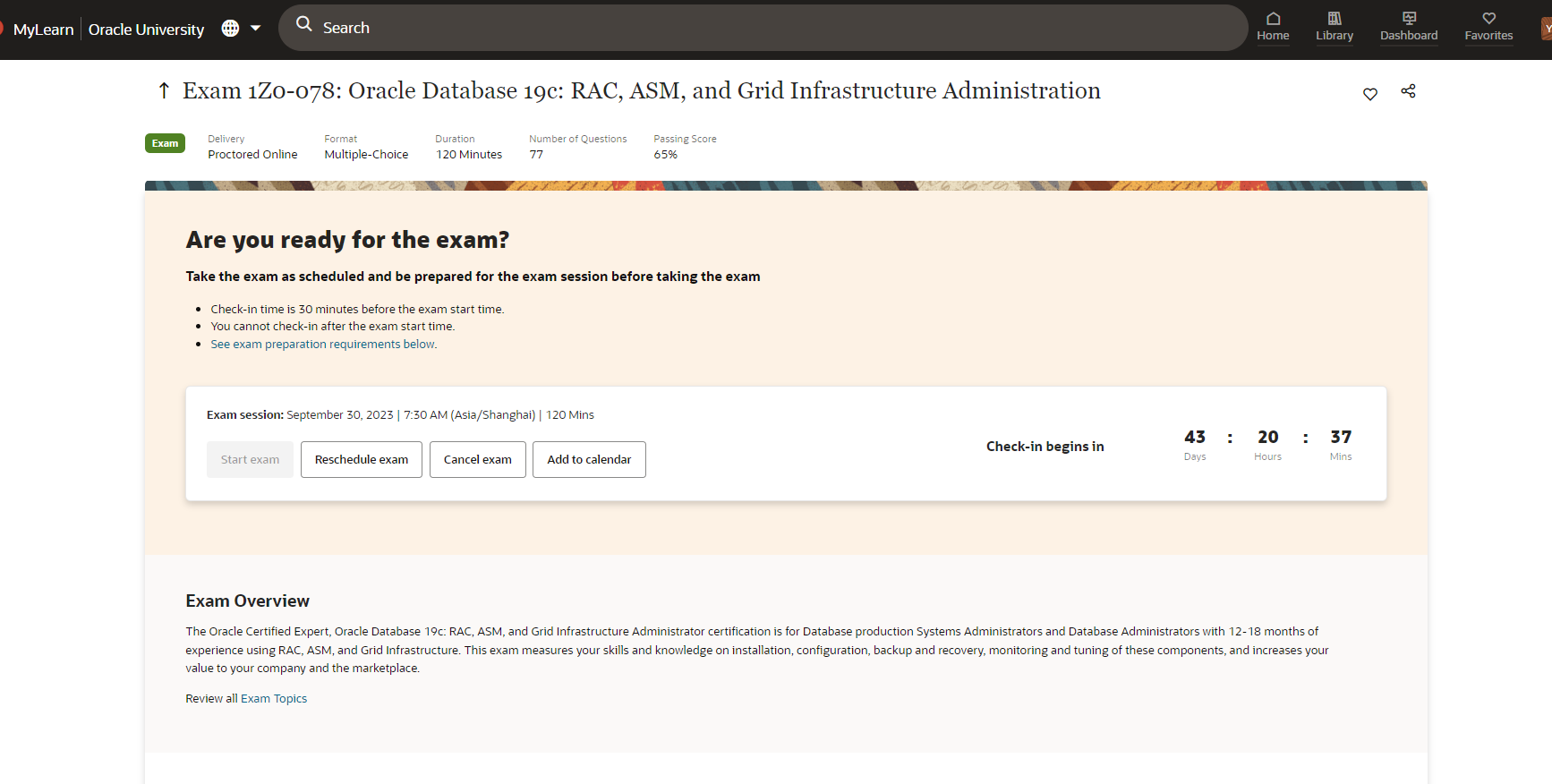Click the Library books icon
Image resolution: width=1552 pixels, height=784 pixels.
1335,19
